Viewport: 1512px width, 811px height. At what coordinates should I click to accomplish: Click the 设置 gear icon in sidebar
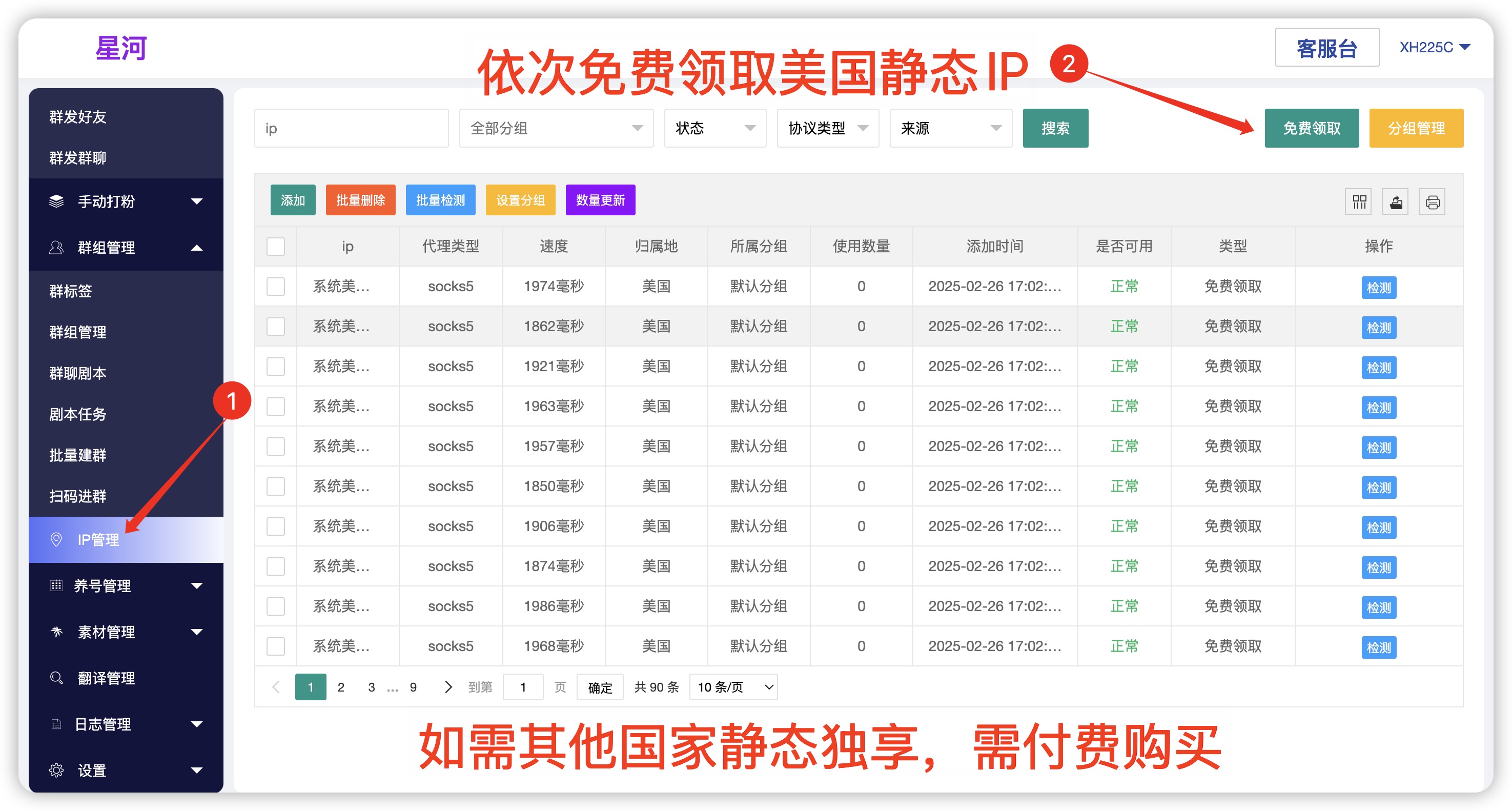[x=56, y=770]
